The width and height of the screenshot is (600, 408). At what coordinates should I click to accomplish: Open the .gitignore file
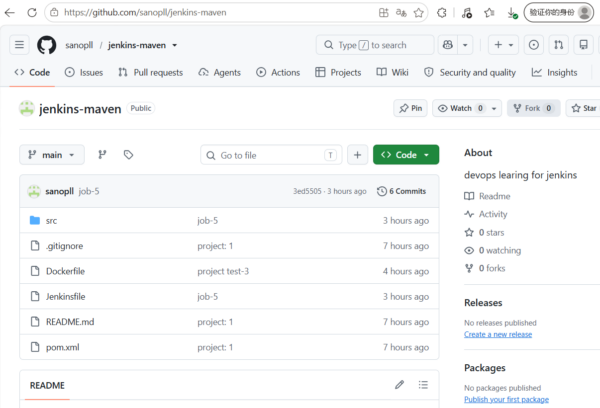[64, 246]
